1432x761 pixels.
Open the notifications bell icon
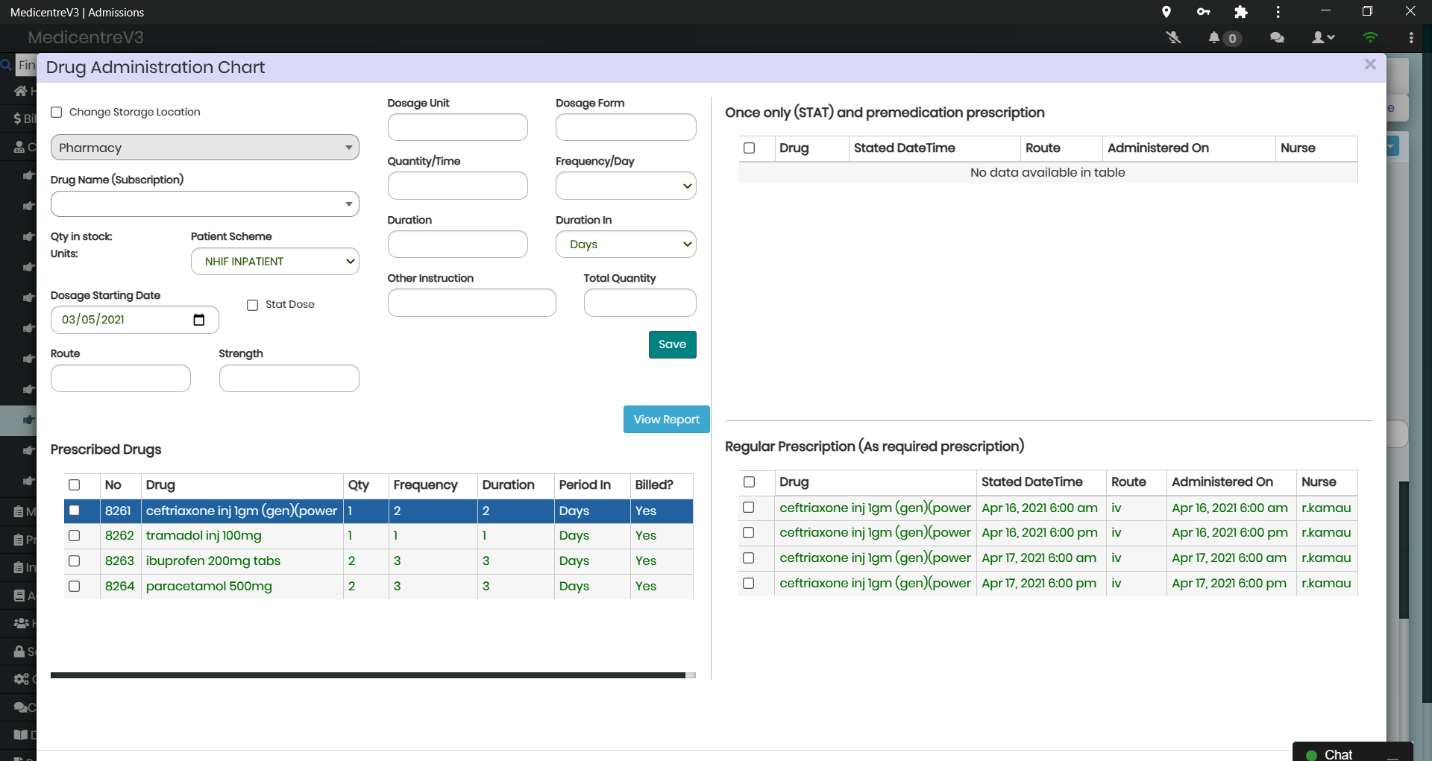[1214, 38]
